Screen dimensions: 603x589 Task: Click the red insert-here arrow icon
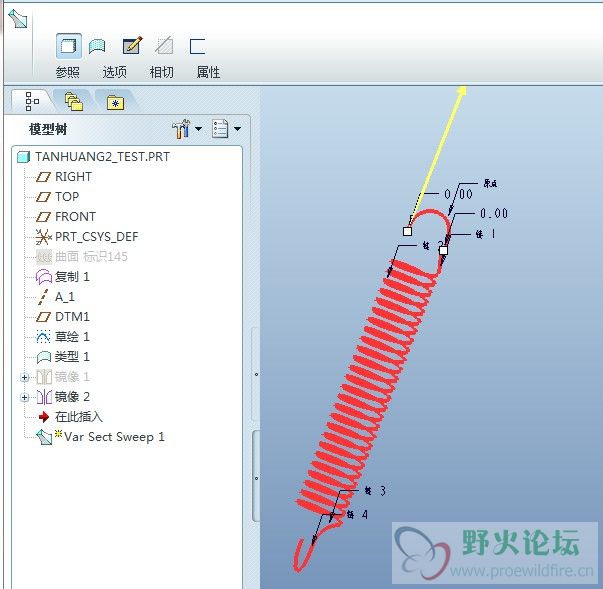click(44, 417)
